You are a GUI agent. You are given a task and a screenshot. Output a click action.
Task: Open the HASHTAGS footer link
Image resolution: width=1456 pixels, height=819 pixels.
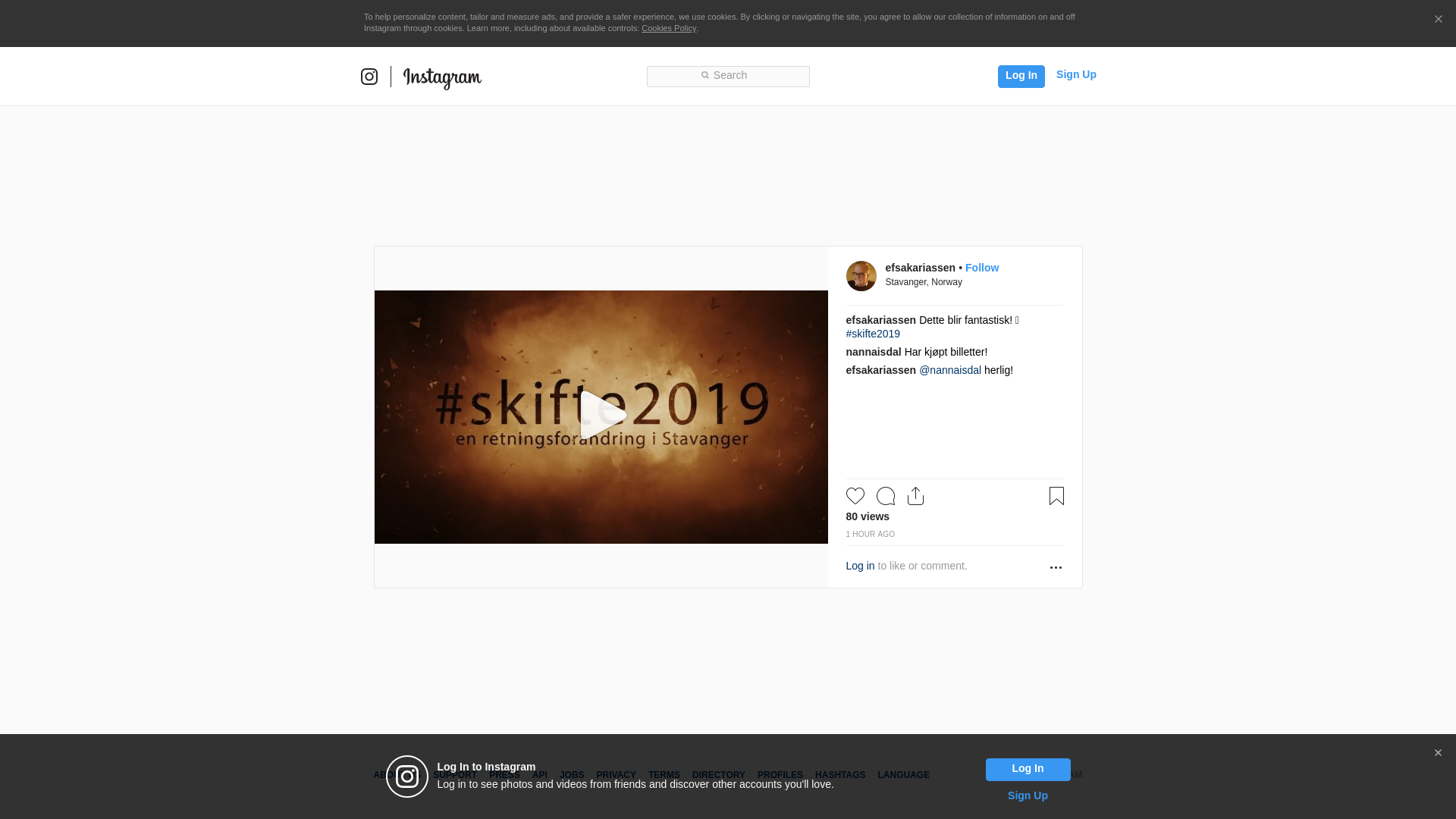[839, 775]
